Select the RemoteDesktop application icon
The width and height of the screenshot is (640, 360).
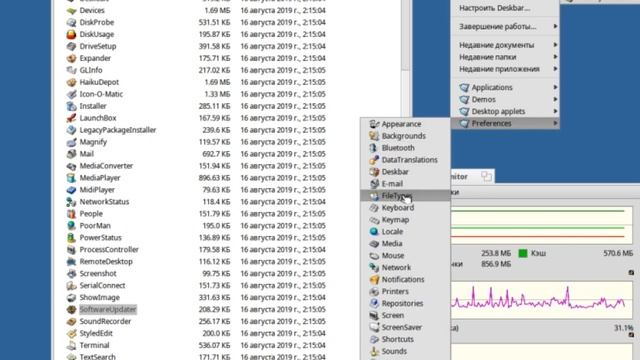pos(71,262)
